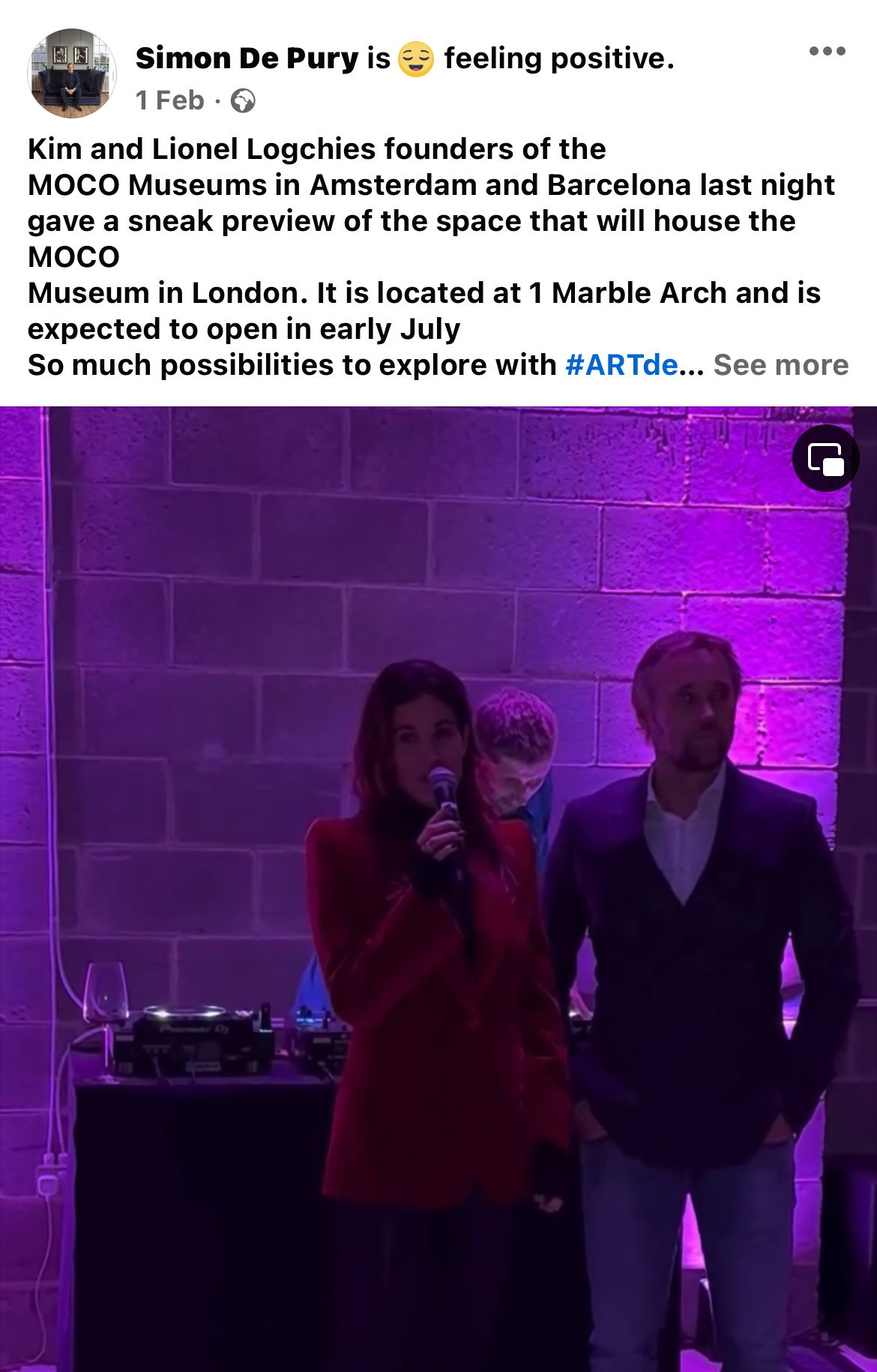The height and width of the screenshot is (1372, 877).
Task: Tap the man in dark blazer in video
Action: point(701,997)
